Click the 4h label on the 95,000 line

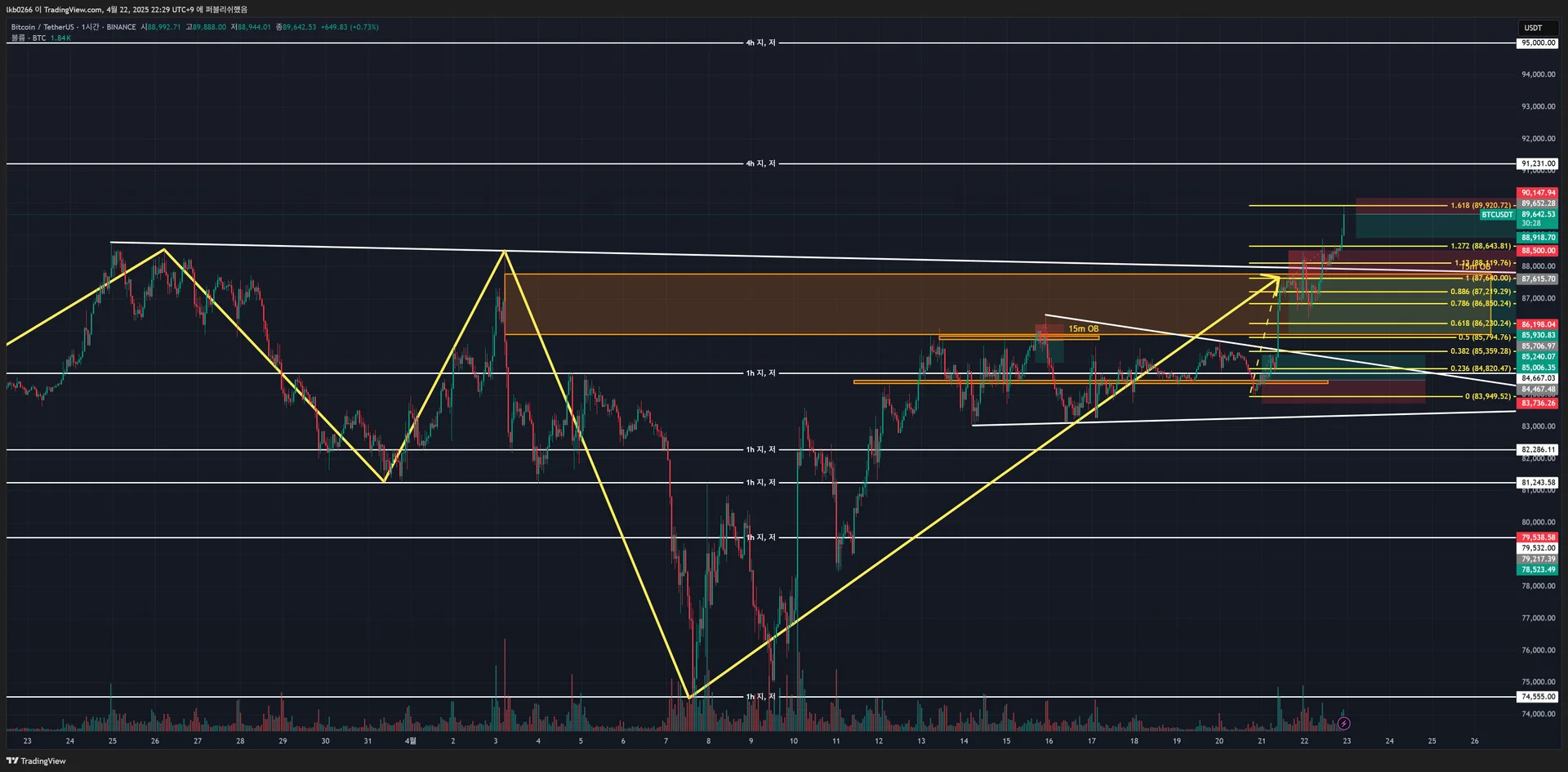[x=760, y=43]
